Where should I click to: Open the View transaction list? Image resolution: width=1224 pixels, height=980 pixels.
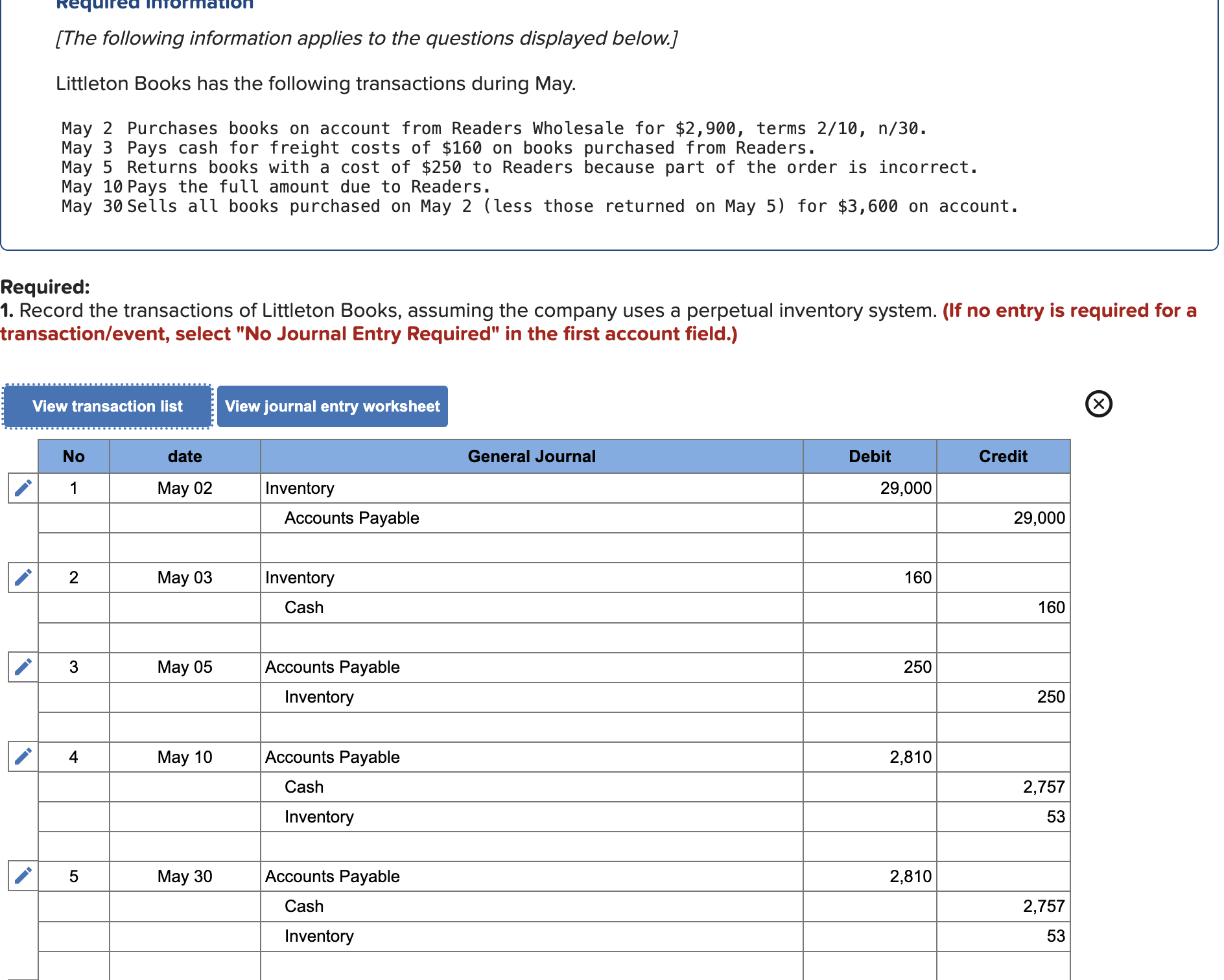click(x=107, y=406)
